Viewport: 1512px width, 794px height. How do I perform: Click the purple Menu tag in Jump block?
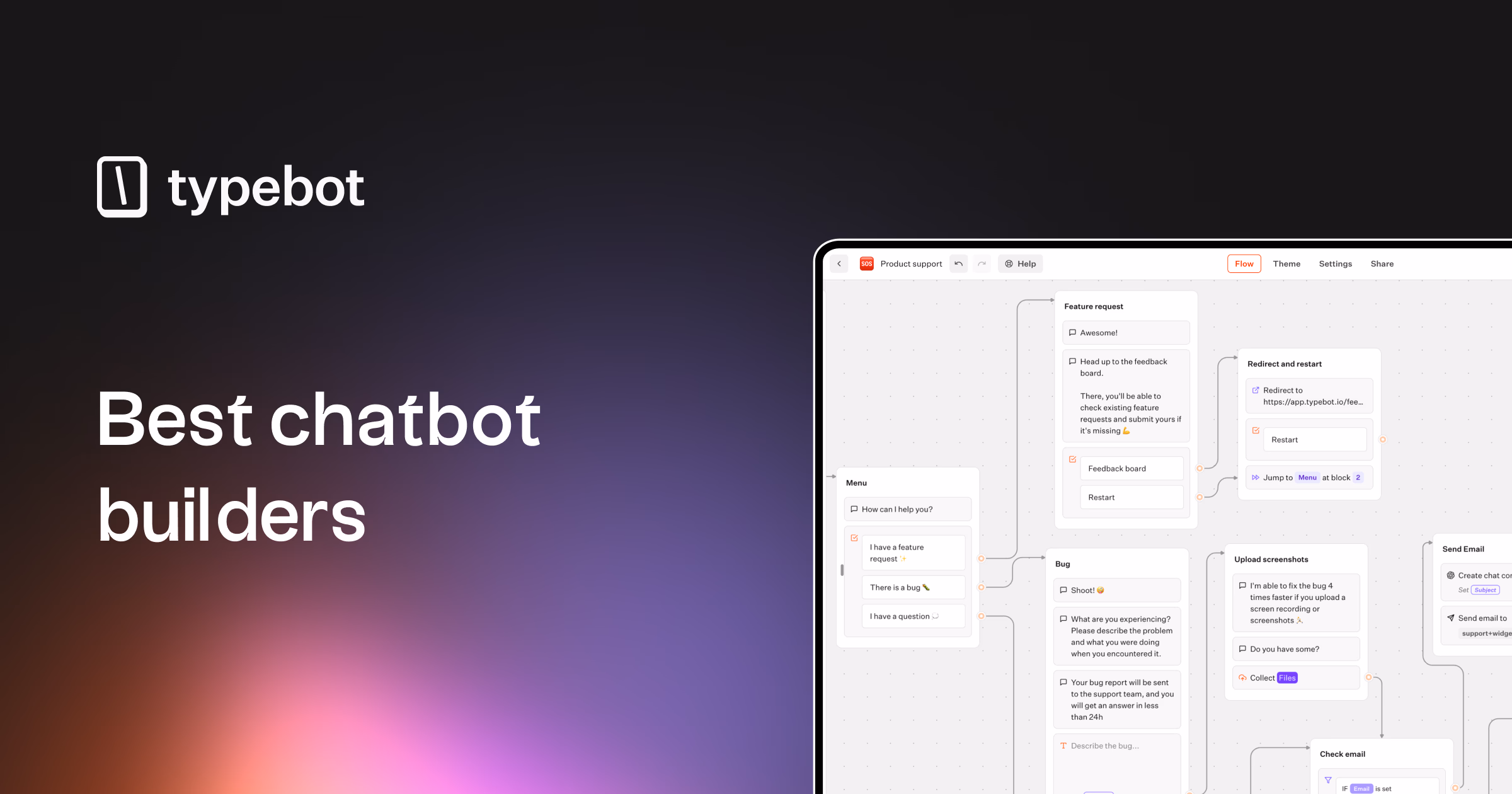coord(1307,478)
